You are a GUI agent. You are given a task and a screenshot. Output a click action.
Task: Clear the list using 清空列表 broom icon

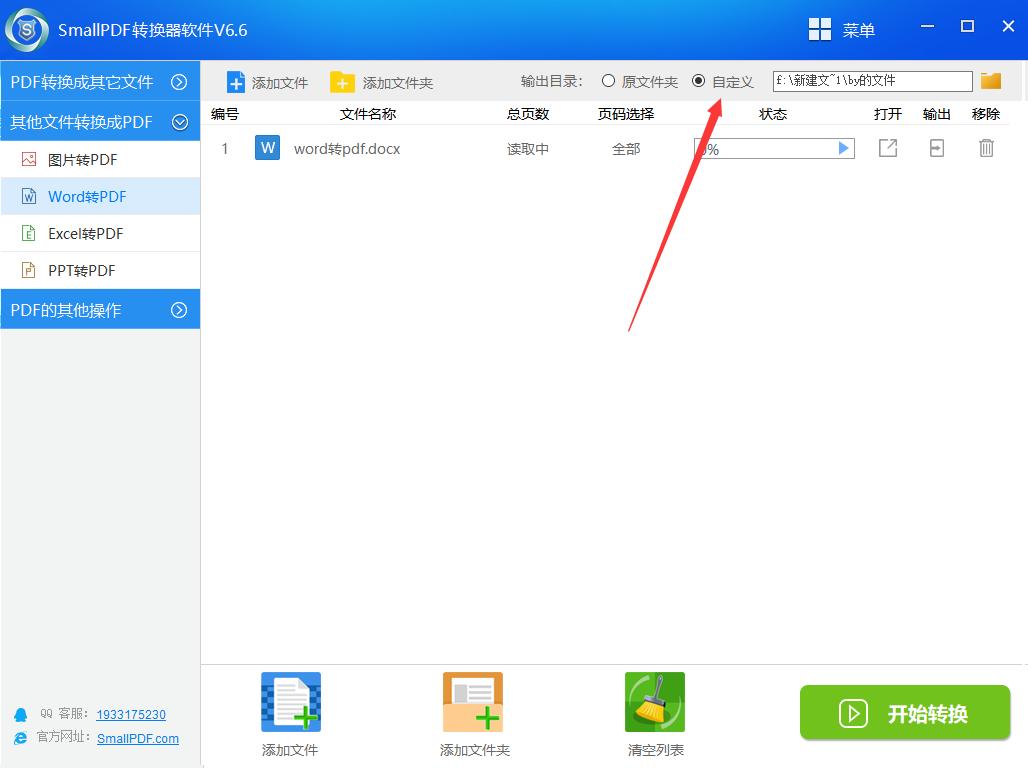pos(654,701)
